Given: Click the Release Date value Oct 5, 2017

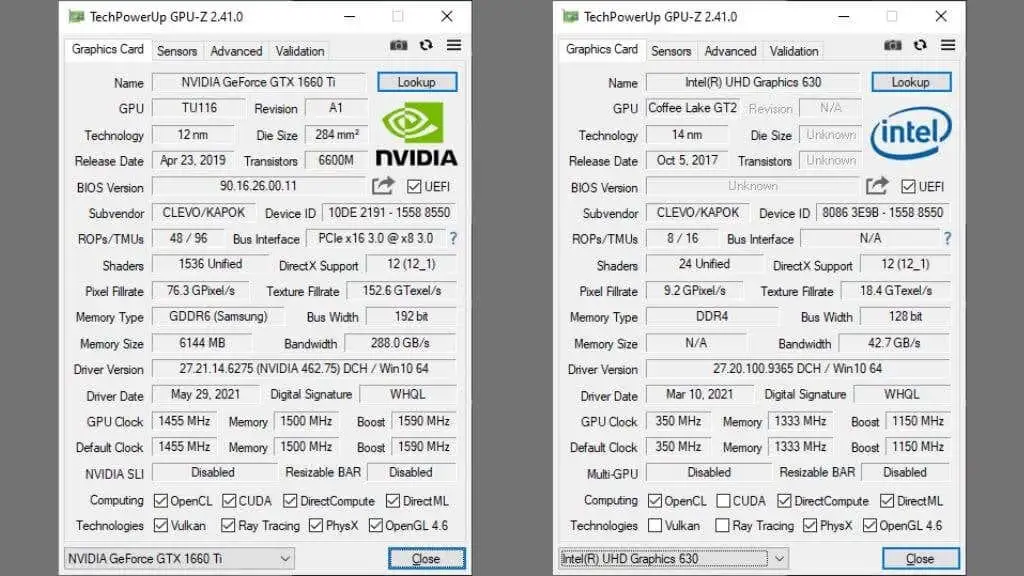Looking at the screenshot, I should click(687, 160).
